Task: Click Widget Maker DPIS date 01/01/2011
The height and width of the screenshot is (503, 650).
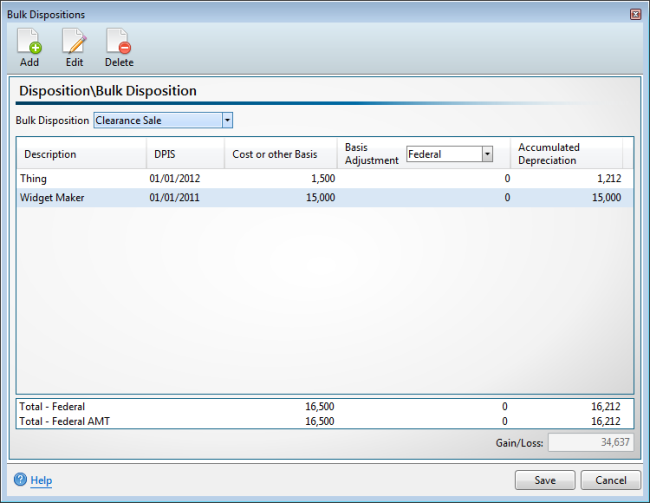Action: (175, 198)
